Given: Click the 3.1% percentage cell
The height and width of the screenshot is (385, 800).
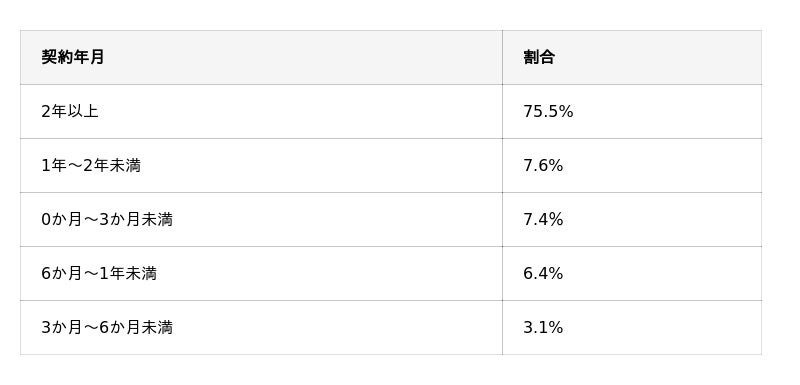Looking at the screenshot, I should tap(543, 327).
